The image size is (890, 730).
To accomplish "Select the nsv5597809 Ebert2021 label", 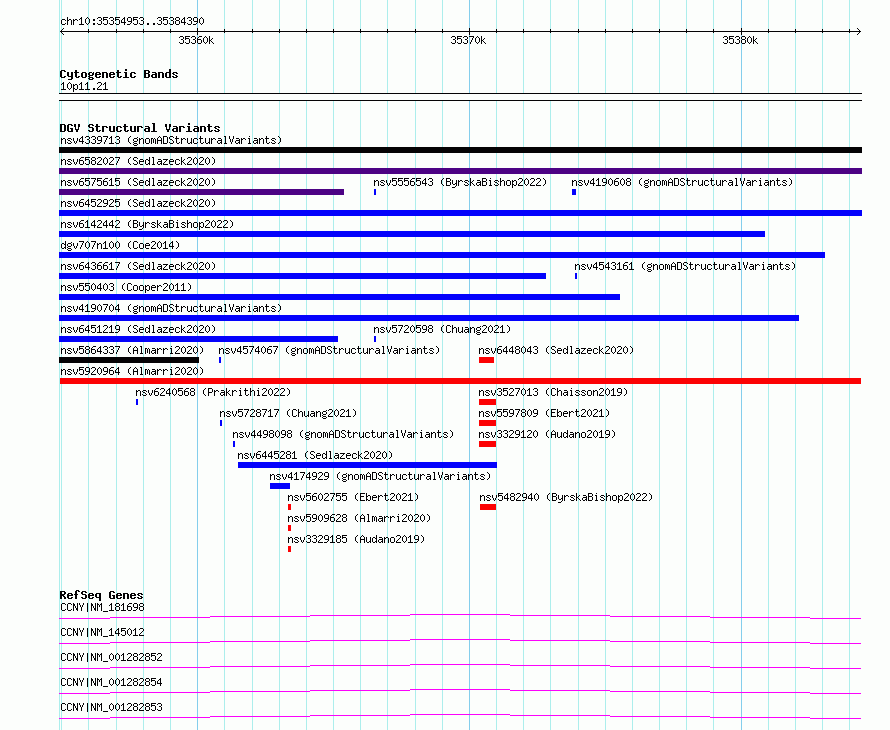I will click(544, 413).
